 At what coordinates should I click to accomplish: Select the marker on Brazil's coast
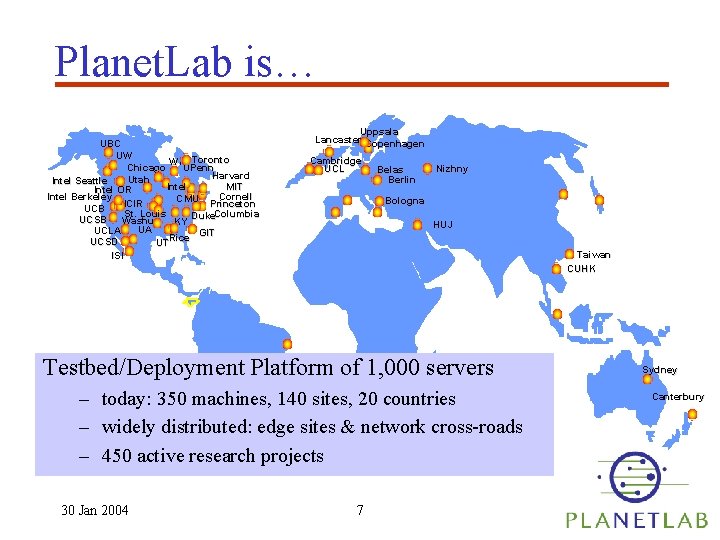pos(287,343)
